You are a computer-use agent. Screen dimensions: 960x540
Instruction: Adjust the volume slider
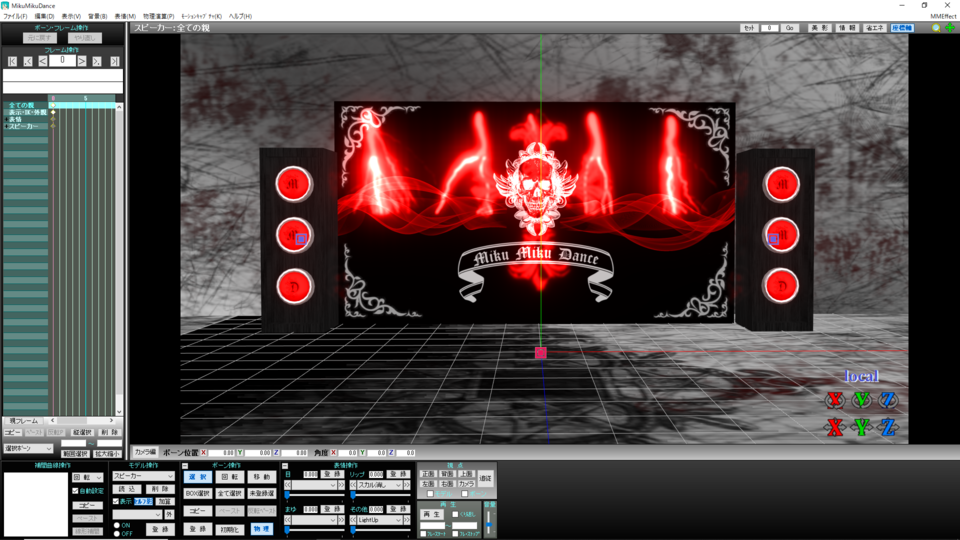[489, 523]
